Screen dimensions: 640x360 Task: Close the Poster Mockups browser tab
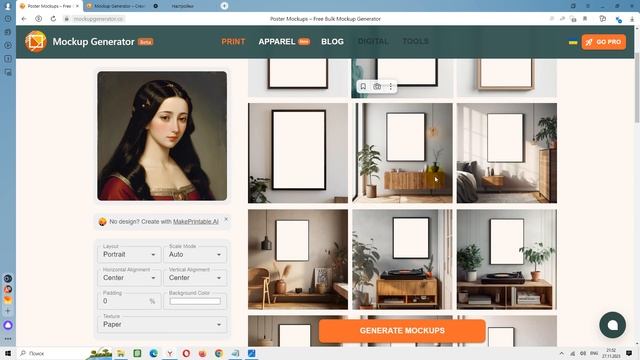78,6
